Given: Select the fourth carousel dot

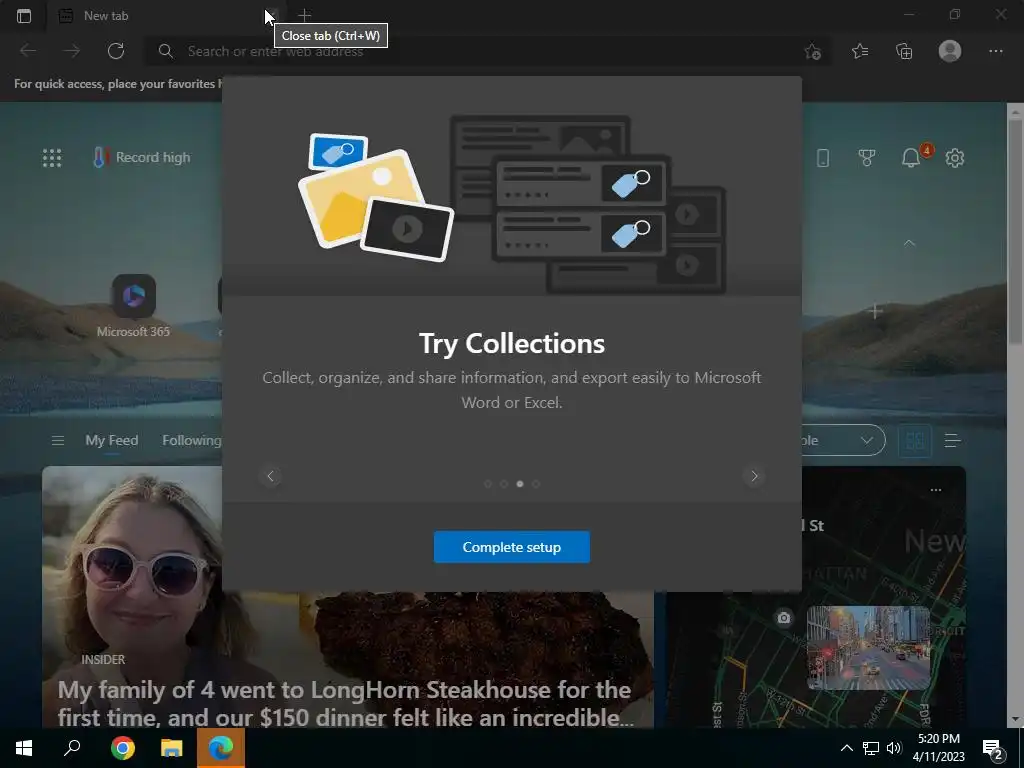Looking at the screenshot, I should pos(536,484).
